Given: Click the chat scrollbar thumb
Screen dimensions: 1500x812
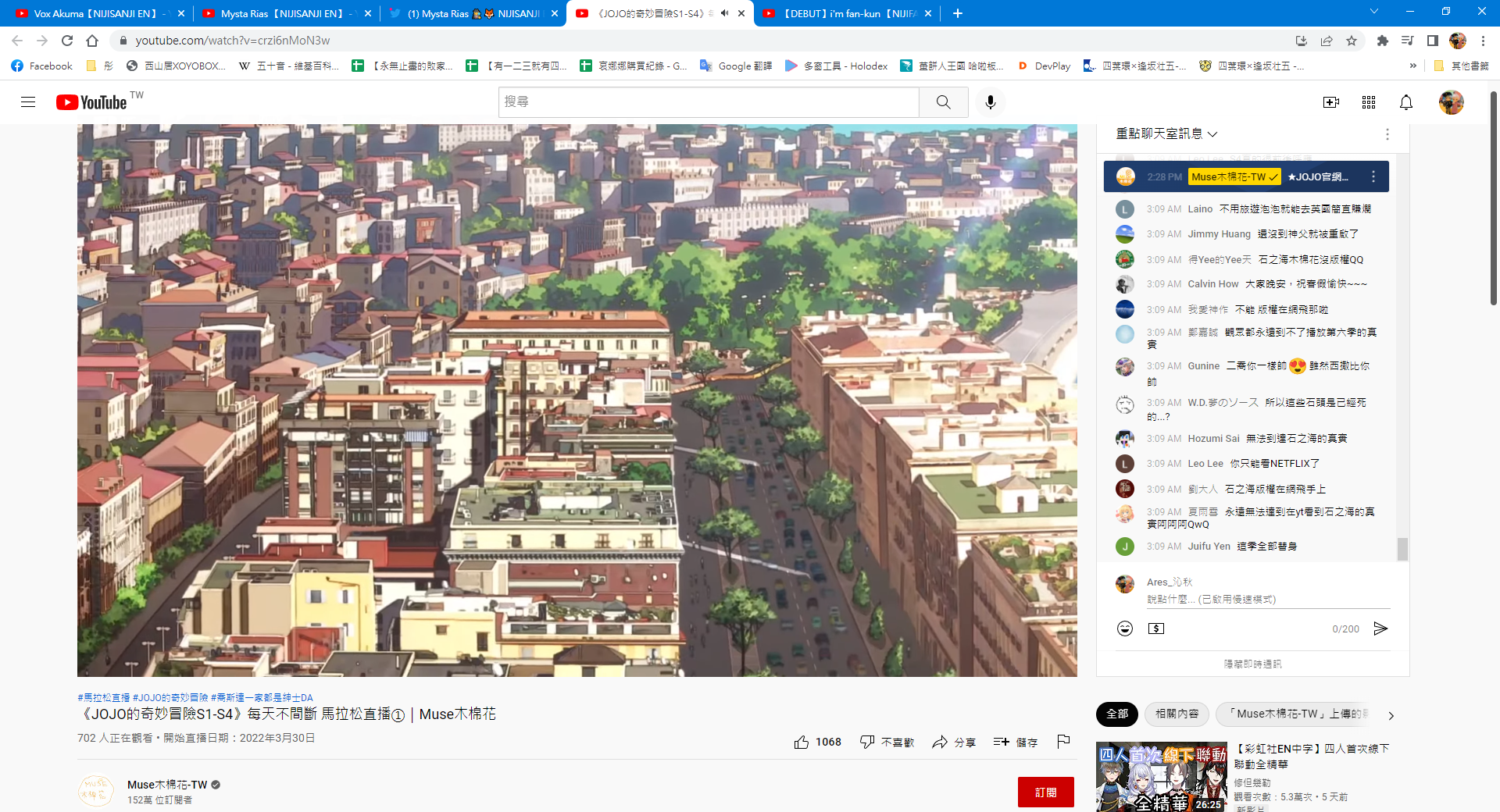Looking at the screenshot, I should coord(1403,549).
